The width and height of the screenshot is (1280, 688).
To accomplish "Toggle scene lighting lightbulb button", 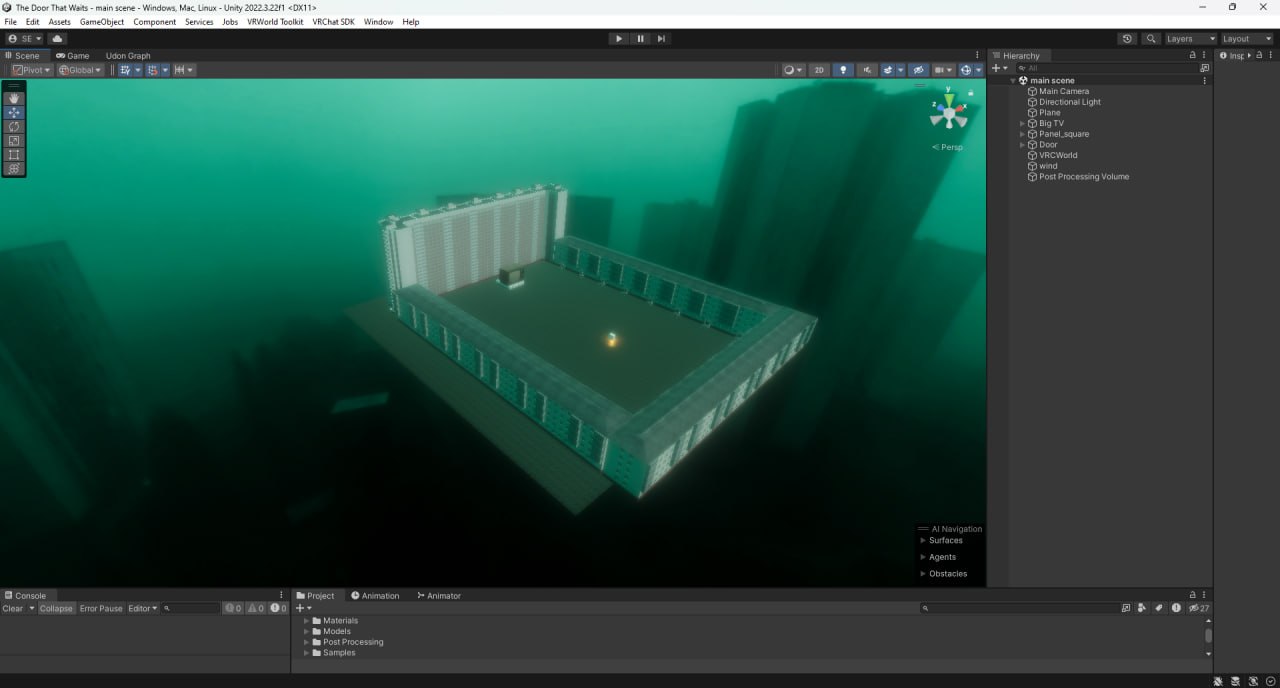I will 843,70.
